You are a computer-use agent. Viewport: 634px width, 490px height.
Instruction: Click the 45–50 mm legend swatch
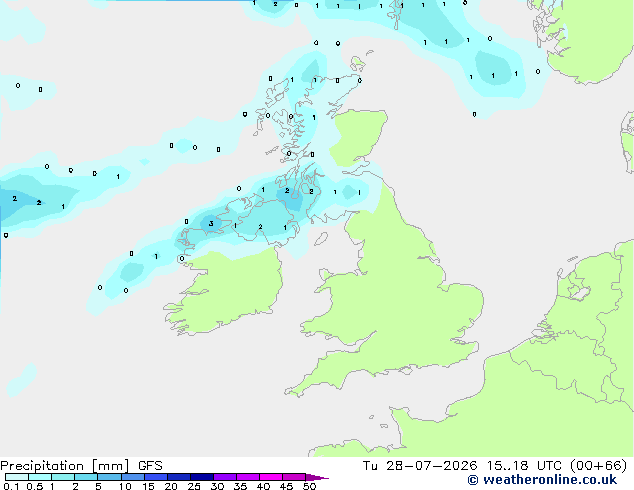tap(294, 477)
